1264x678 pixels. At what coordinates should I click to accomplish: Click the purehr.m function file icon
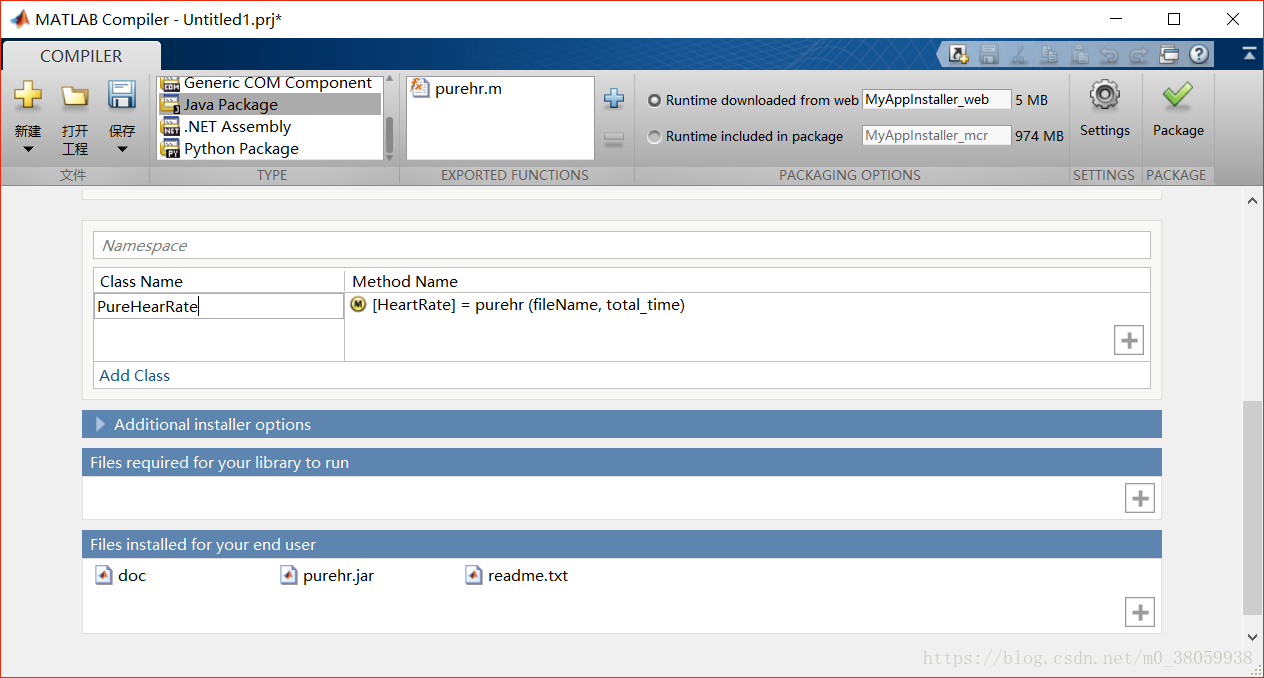pos(420,88)
